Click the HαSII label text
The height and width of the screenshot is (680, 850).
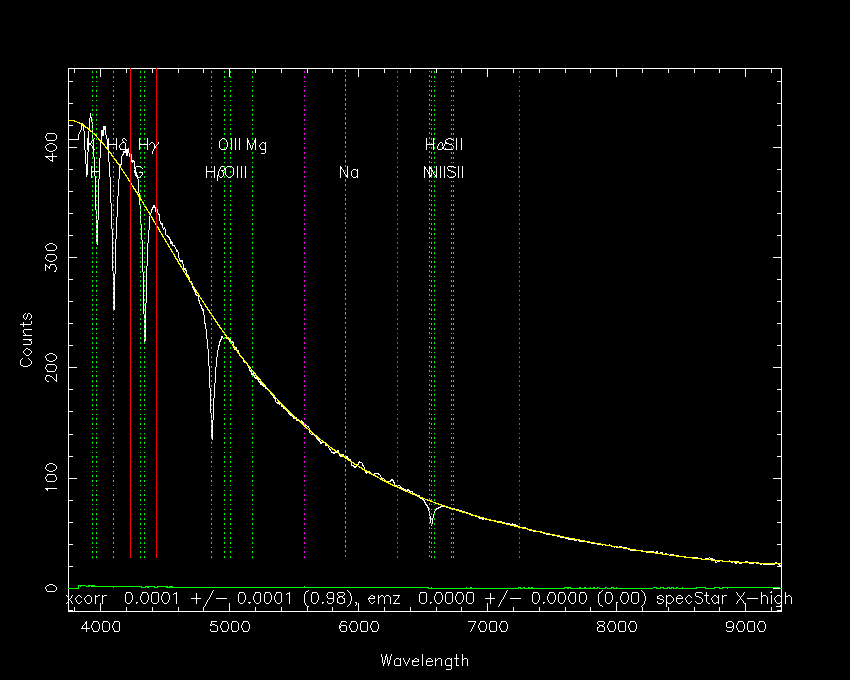pyautogui.click(x=443, y=144)
